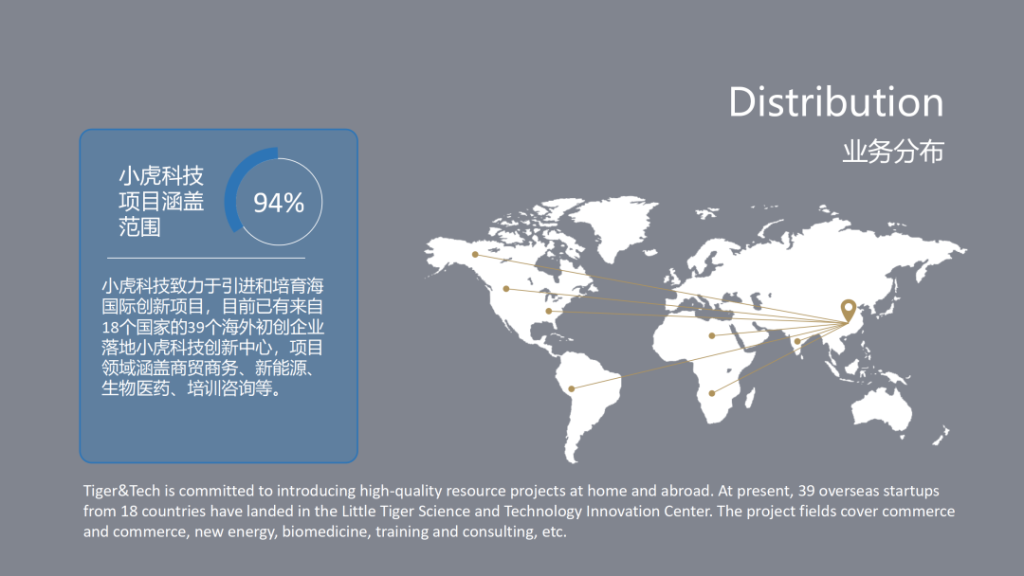
Task: Select the '小虎科技 项目涵盖 范围' heading
Action: pos(161,201)
